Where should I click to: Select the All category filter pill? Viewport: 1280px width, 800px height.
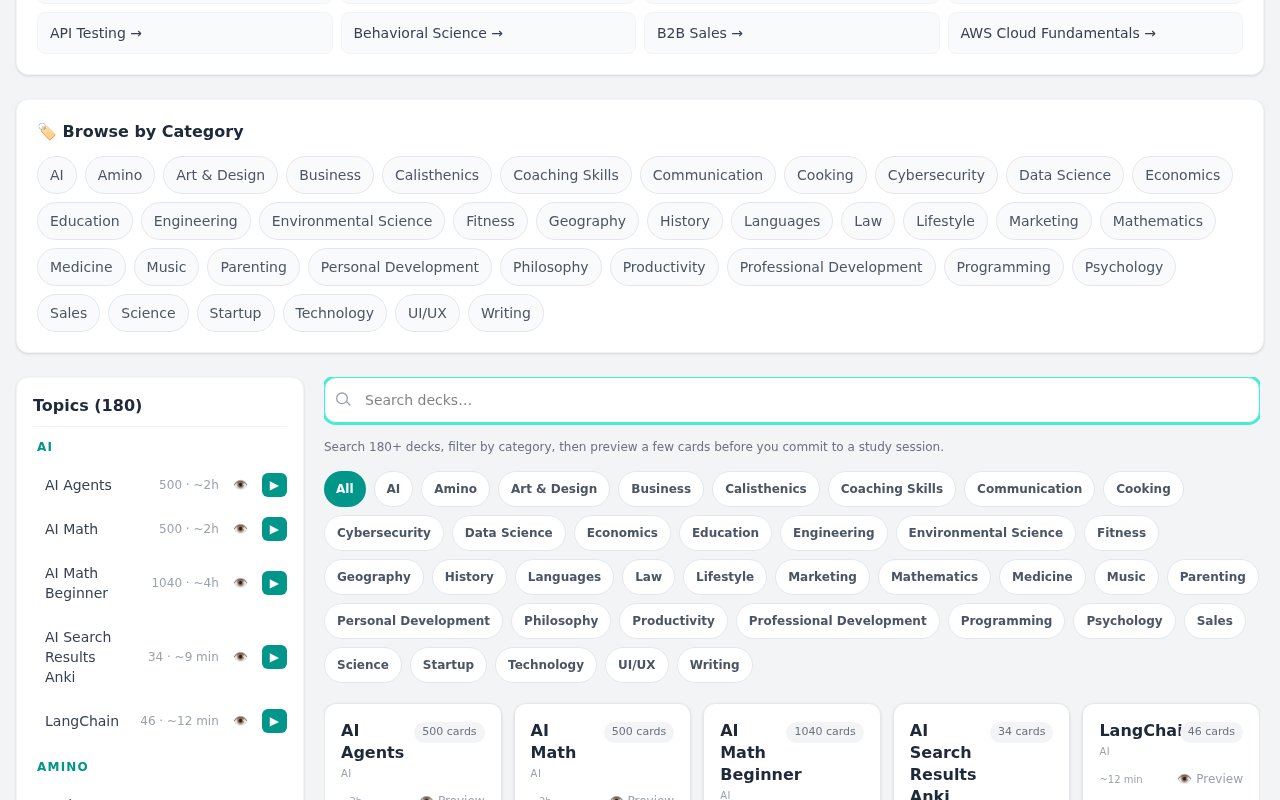coord(344,489)
